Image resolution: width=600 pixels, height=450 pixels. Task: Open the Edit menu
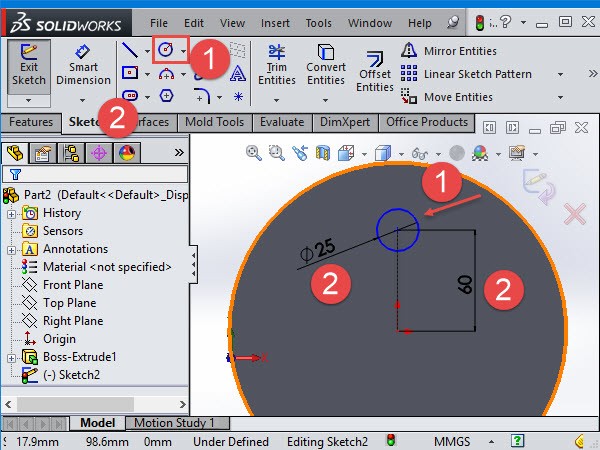click(194, 23)
